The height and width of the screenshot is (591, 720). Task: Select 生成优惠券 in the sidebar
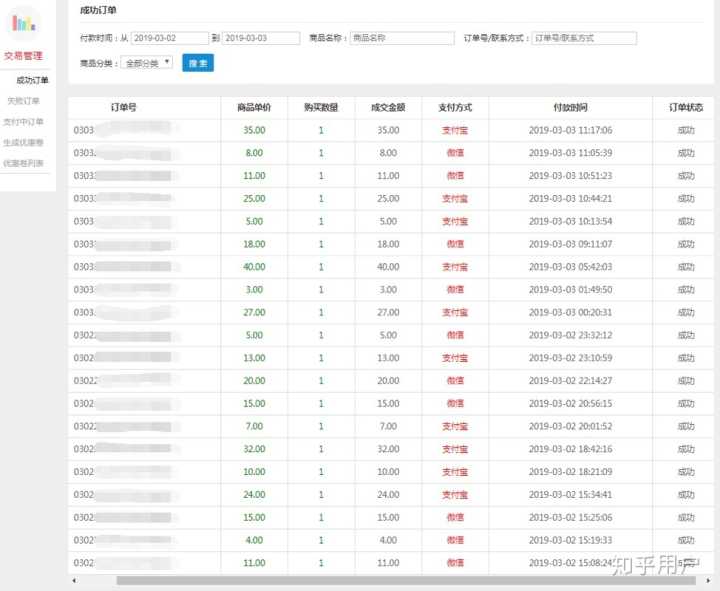click(x=24, y=142)
